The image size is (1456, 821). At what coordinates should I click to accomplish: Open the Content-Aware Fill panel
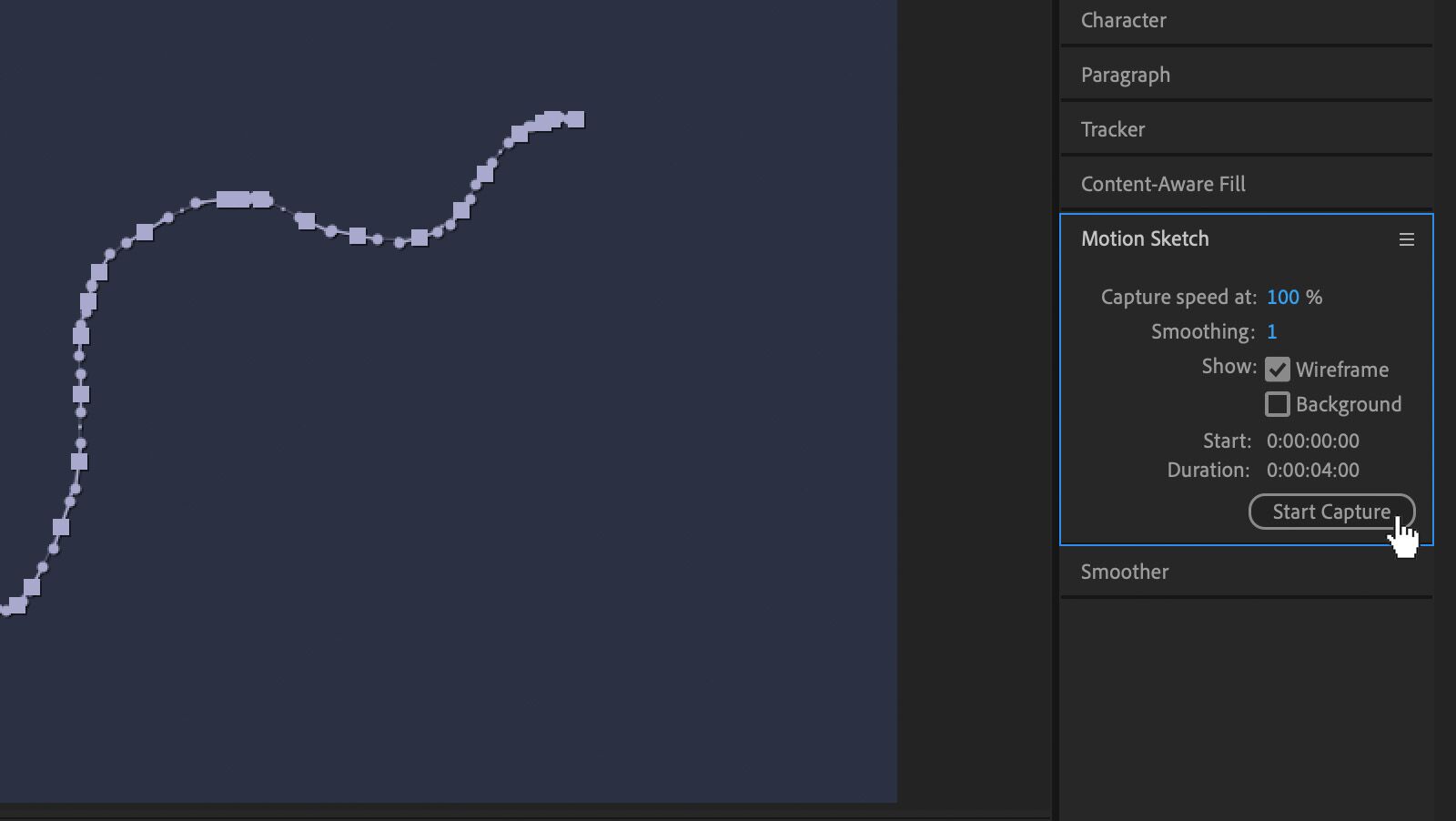click(1162, 184)
